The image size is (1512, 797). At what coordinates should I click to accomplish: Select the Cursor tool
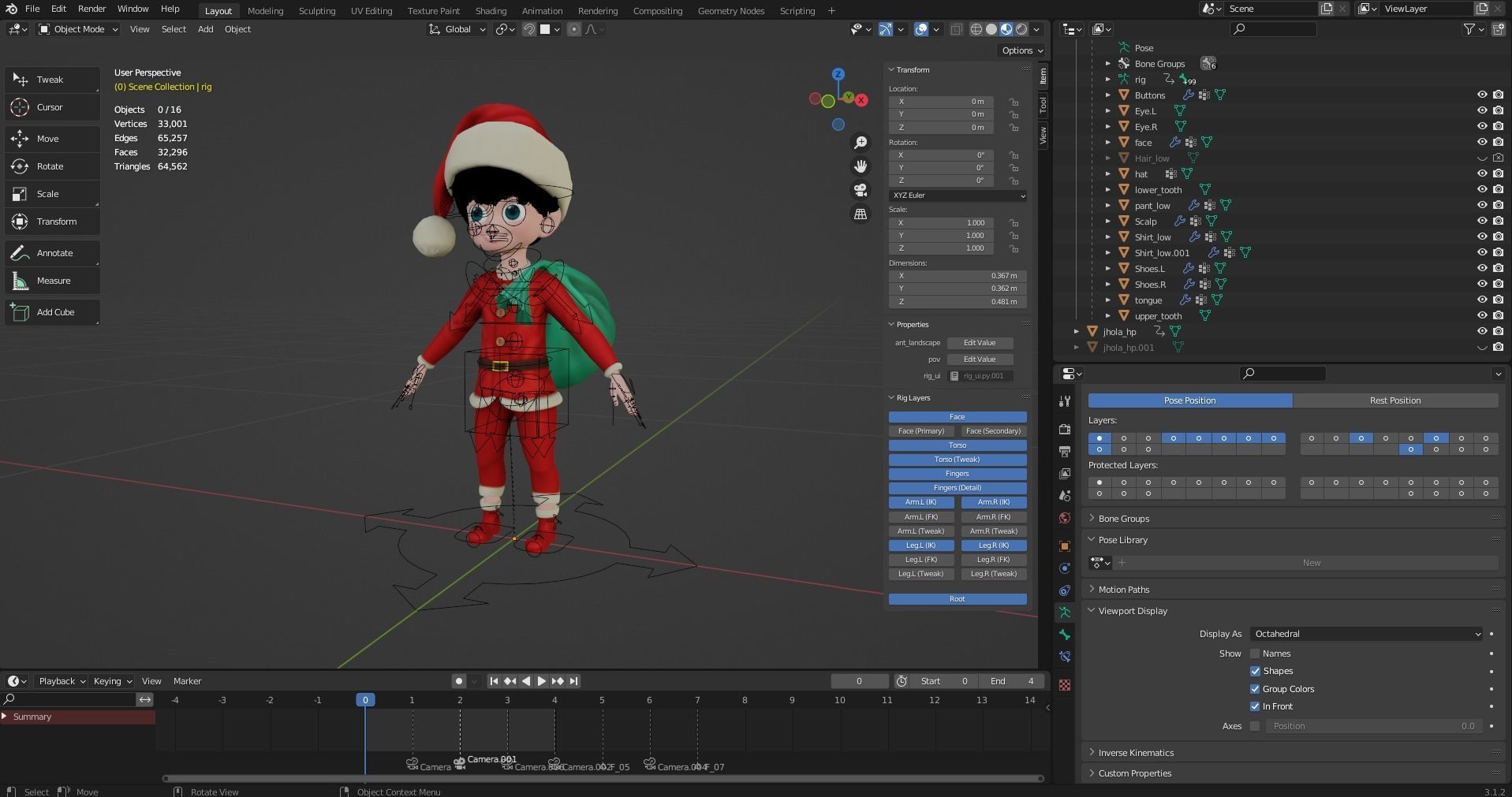(x=52, y=107)
